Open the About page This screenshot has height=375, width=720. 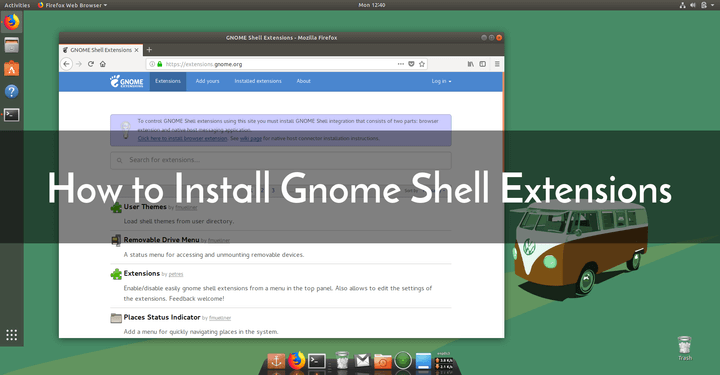(304, 81)
